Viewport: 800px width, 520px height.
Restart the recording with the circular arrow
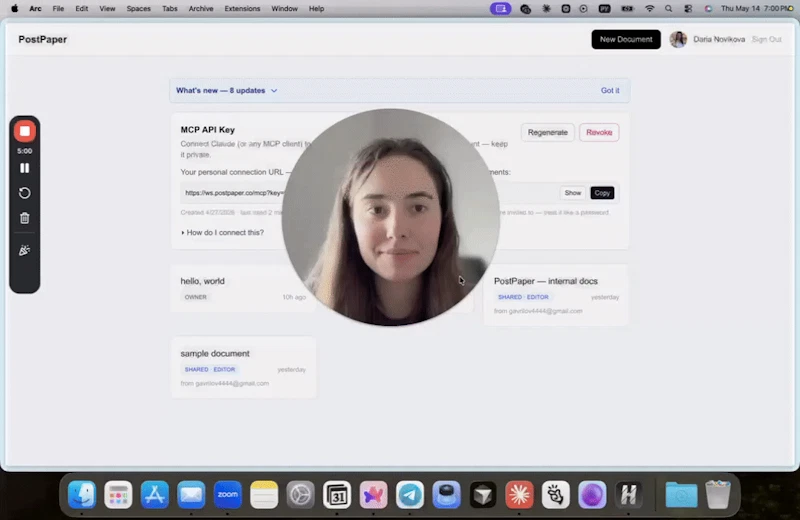click(24, 193)
